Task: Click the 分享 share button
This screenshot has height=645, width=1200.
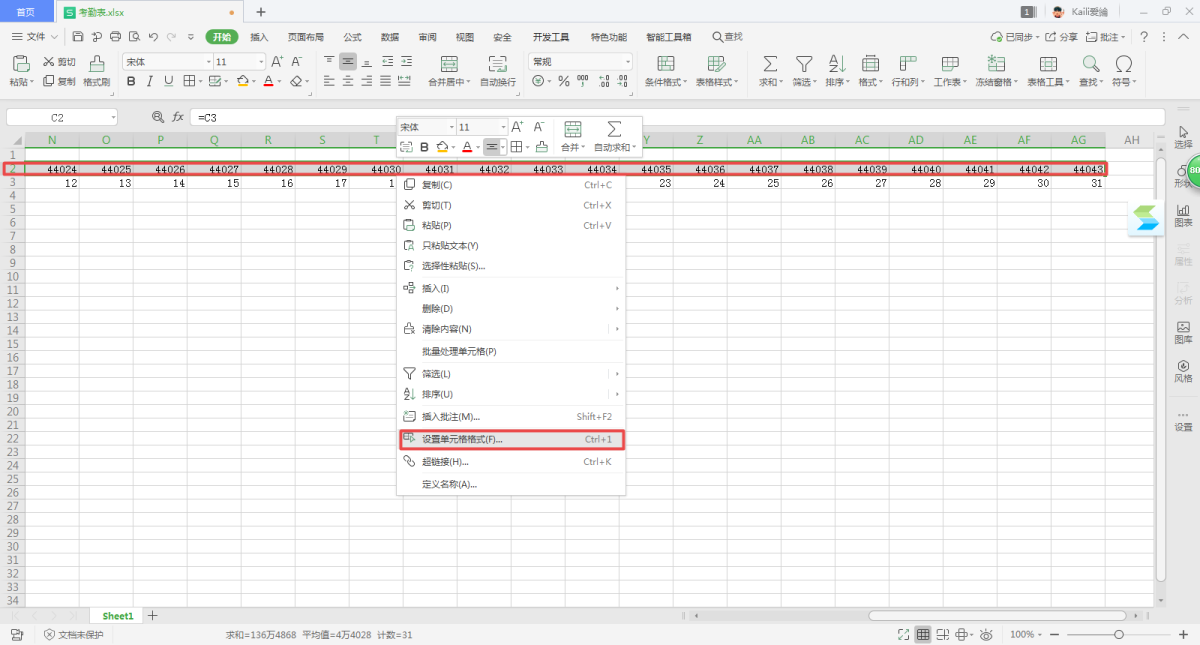Action: coord(1062,37)
